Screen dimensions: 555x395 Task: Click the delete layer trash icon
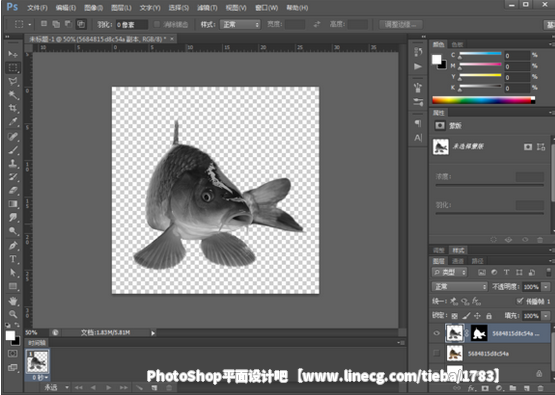(540, 388)
